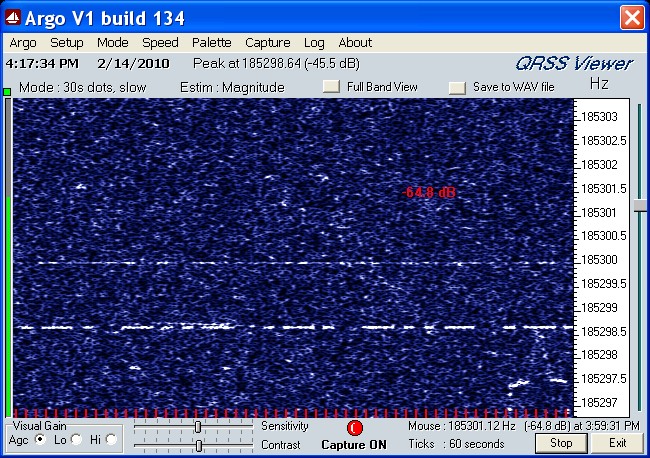Enable the Full Band View checkbox
The width and height of the screenshot is (650, 458).
[332, 86]
